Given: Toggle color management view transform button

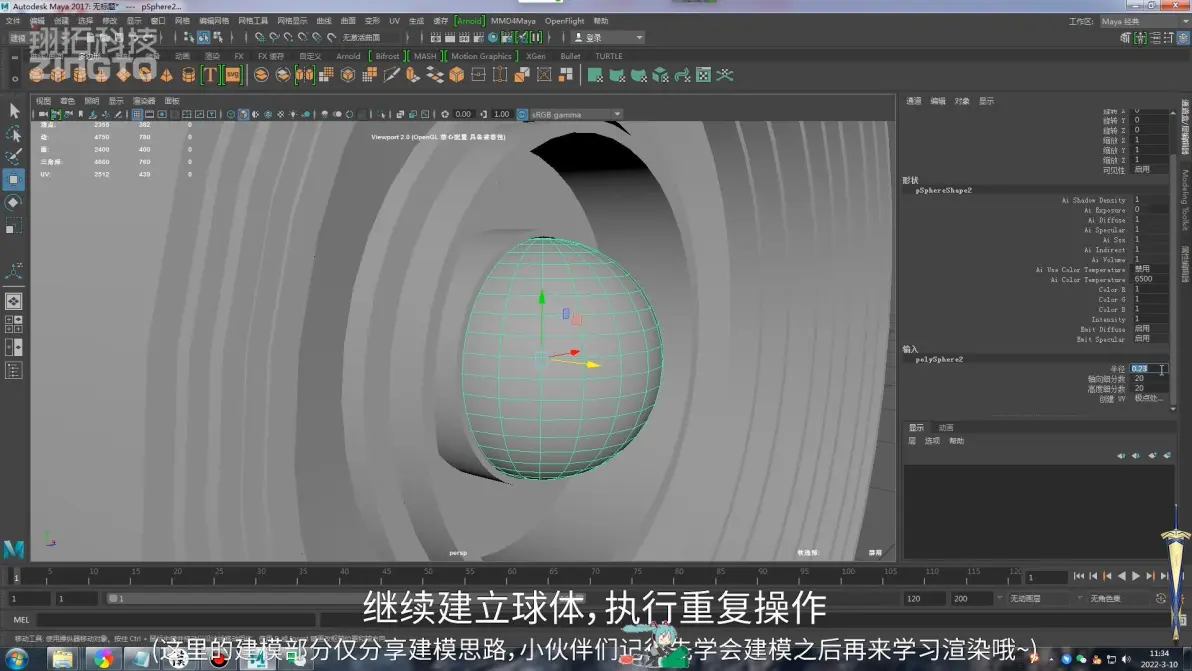Looking at the screenshot, I should coord(522,115).
